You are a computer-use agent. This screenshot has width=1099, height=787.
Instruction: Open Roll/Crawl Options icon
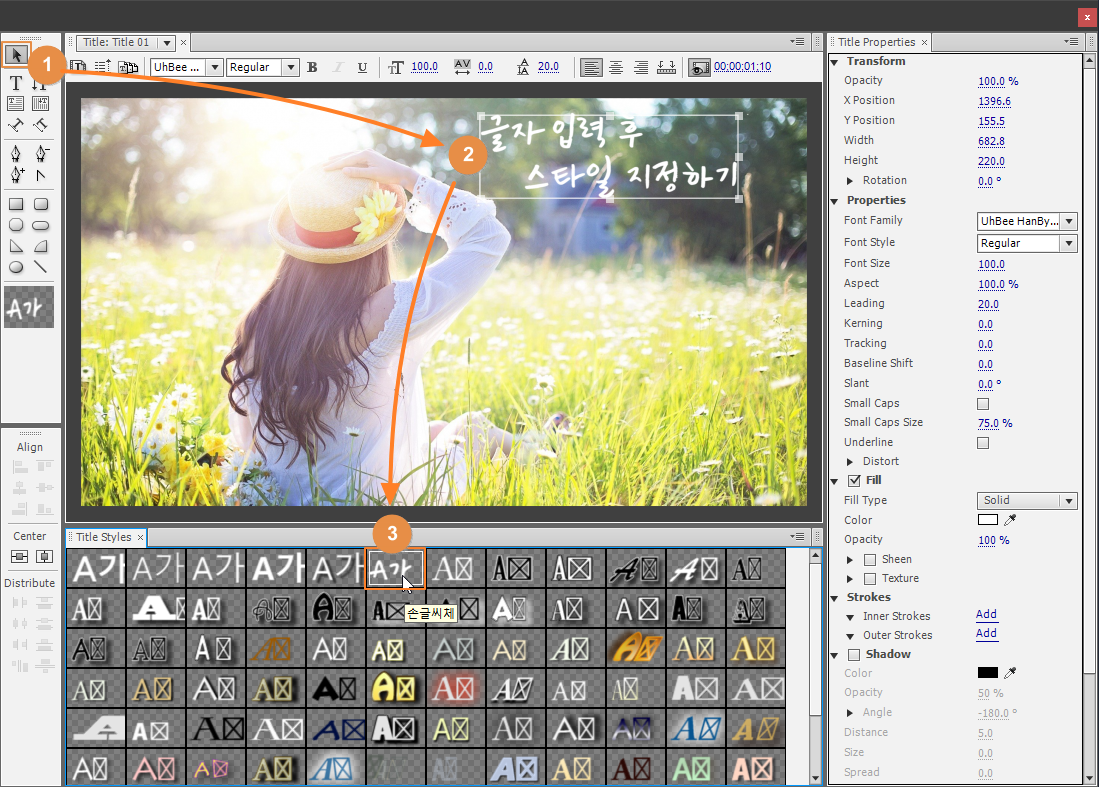point(103,67)
